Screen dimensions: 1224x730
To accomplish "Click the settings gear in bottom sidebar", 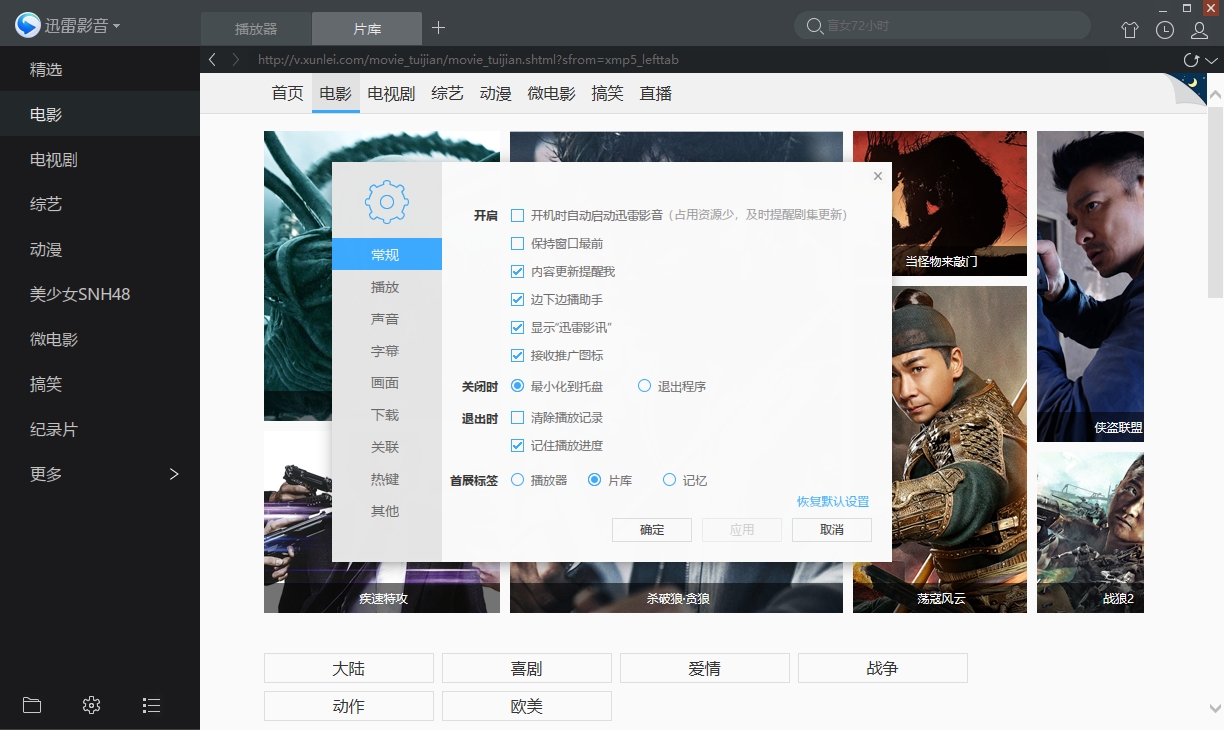I will pyautogui.click(x=91, y=705).
